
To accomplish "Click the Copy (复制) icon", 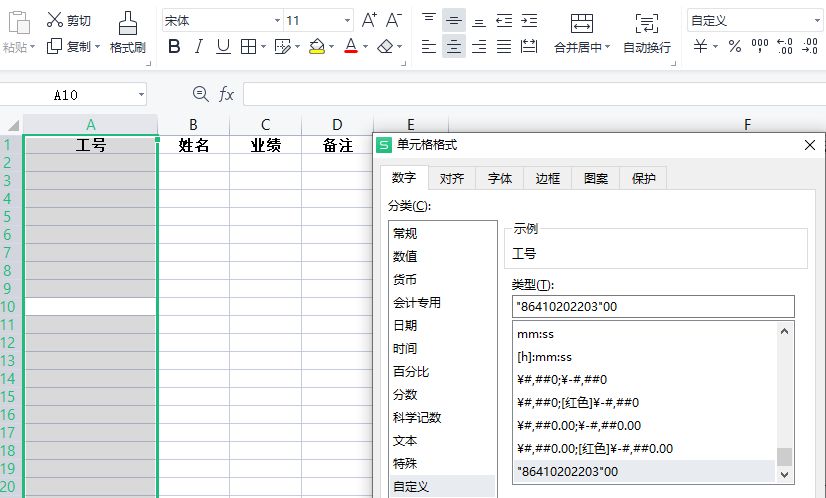I will 54,46.
